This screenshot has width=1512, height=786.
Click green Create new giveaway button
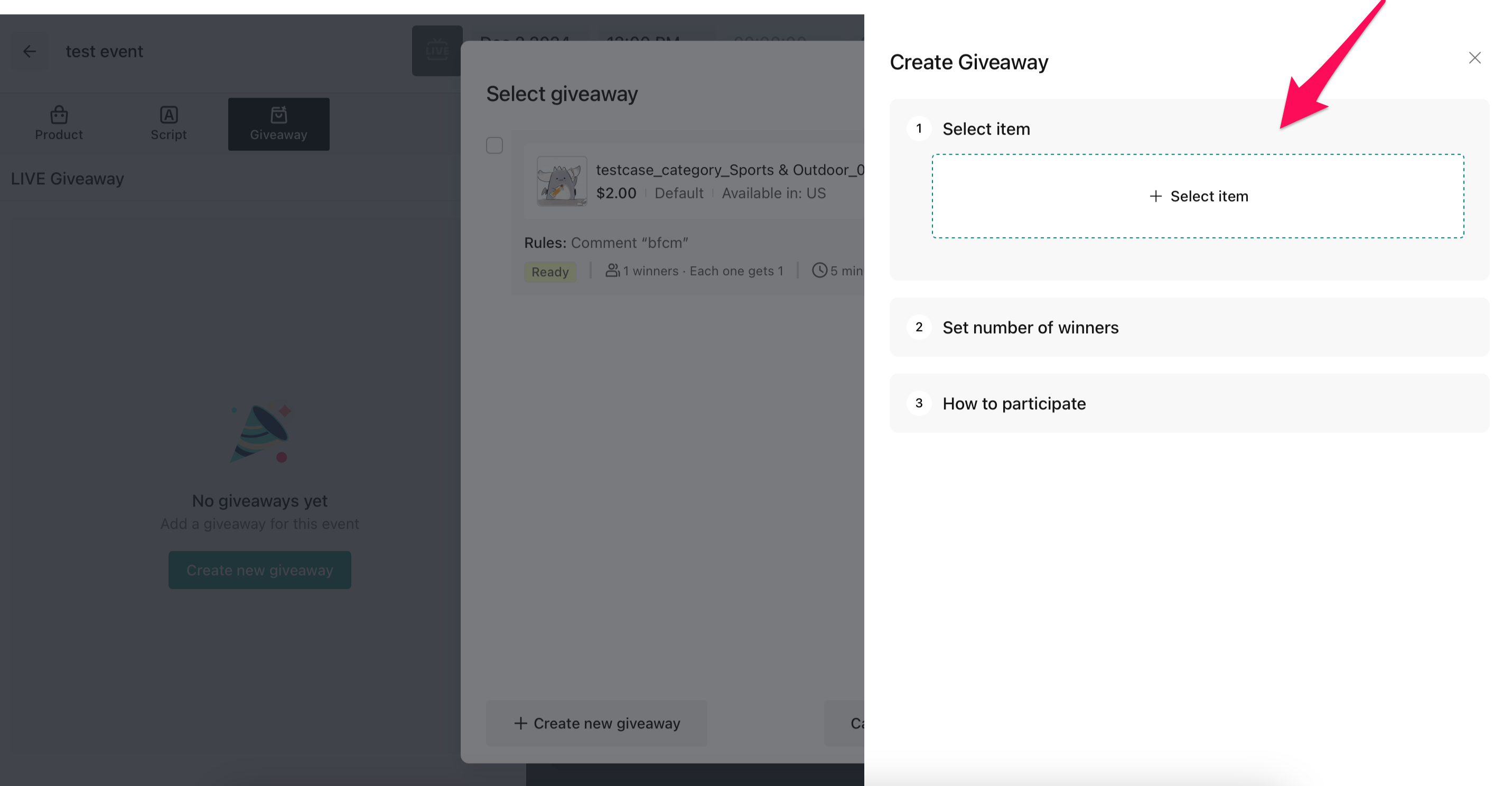pyautogui.click(x=259, y=570)
